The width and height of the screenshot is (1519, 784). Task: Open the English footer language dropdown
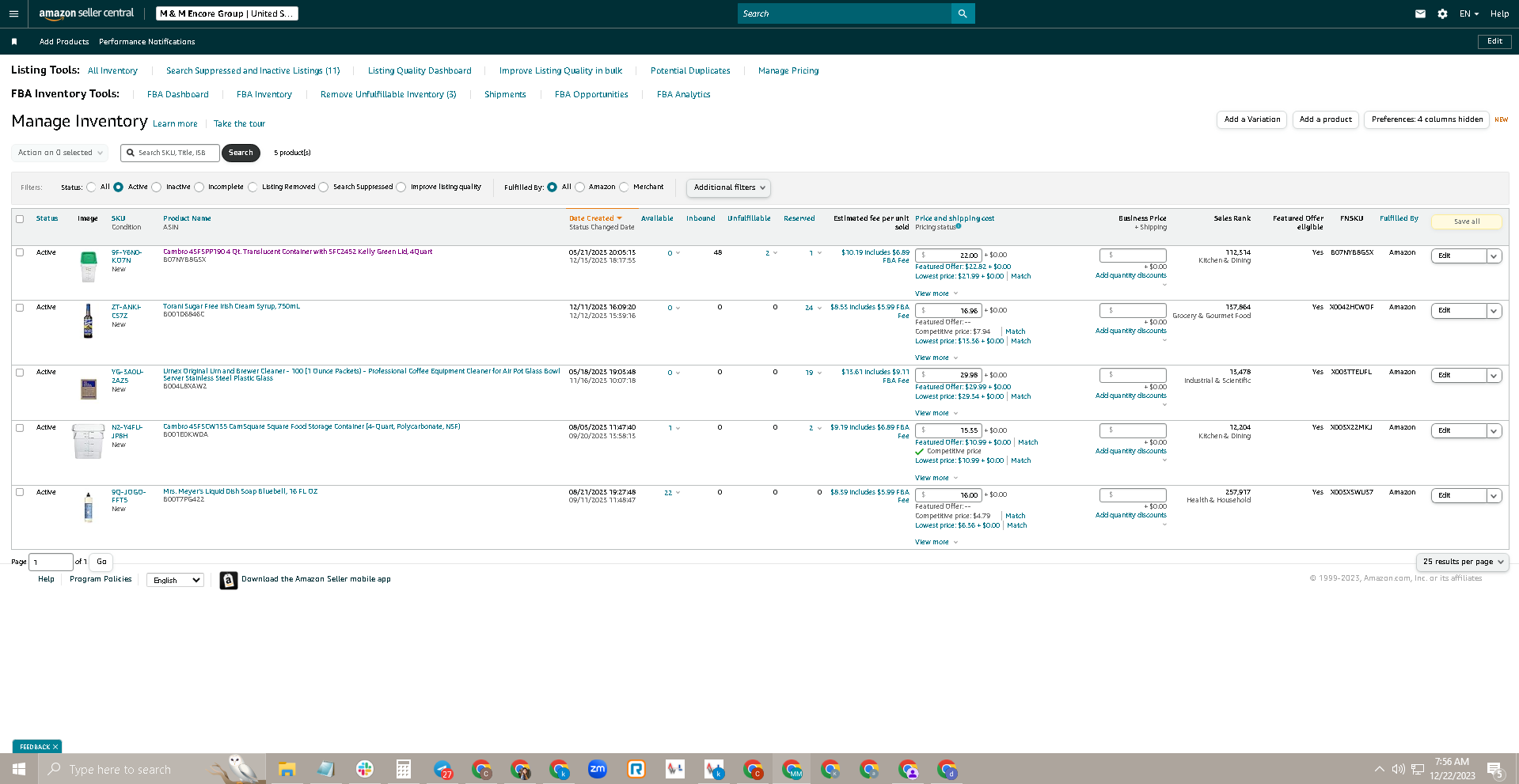[175, 580]
